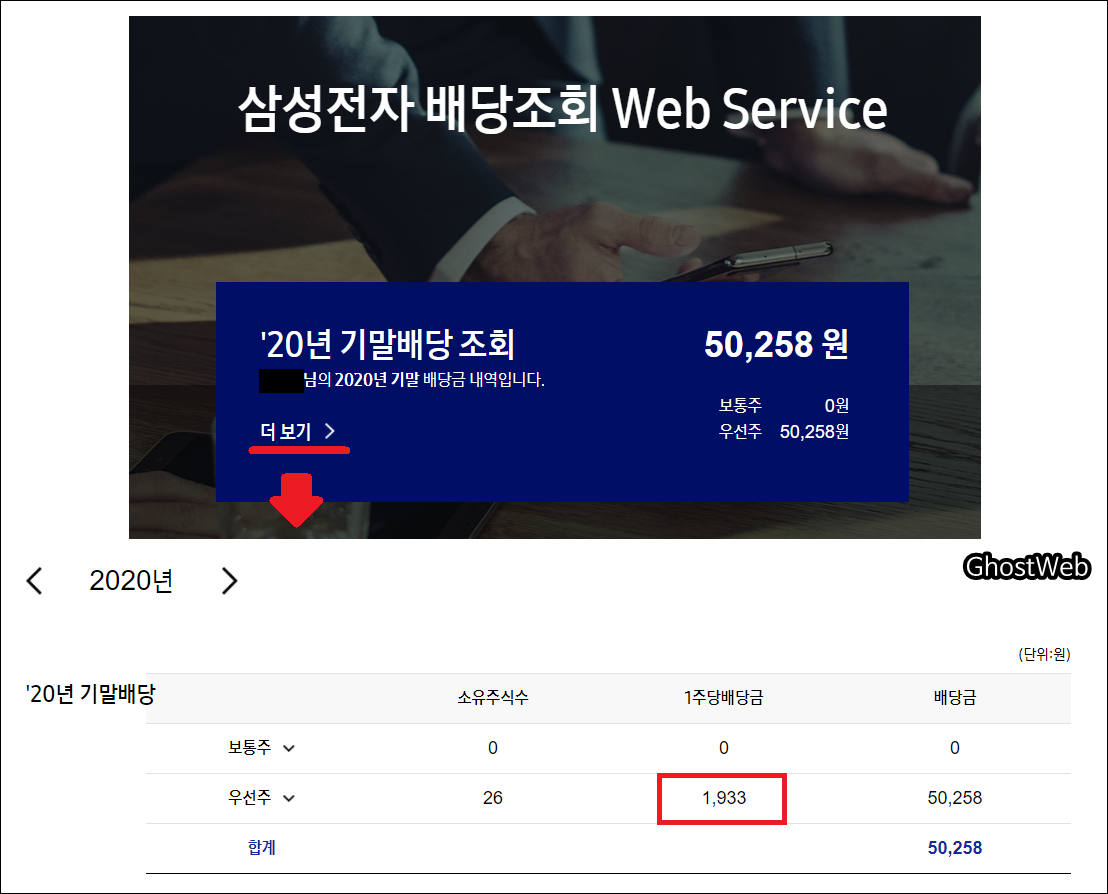This screenshot has height=894, width=1108.
Task: Select the 1주당배당금 column header
Action: pos(724,698)
